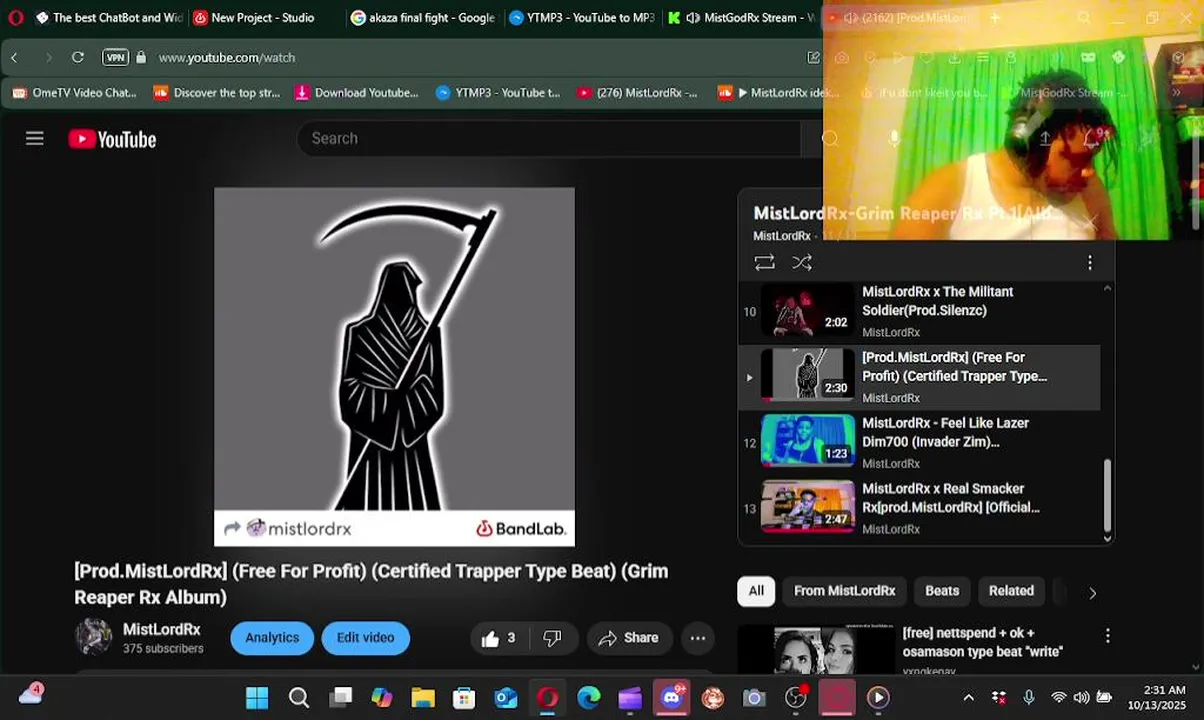Image resolution: width=1204 pixels, height=720 pixels.
Task: Open File Explorer from taskbar
Action: (423, 697)
